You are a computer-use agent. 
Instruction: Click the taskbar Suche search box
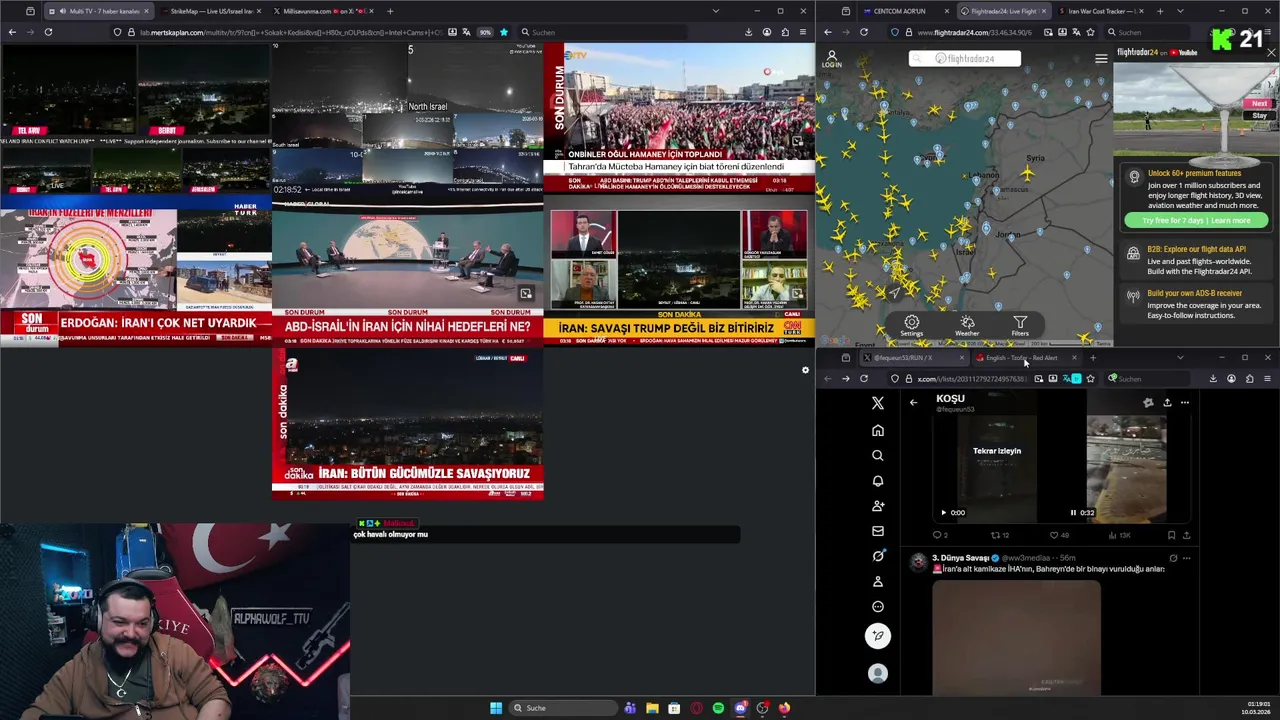point(563,708)
